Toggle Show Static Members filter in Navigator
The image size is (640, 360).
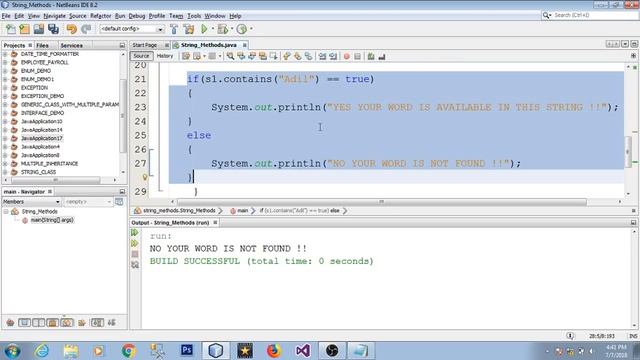coord(39,322)
